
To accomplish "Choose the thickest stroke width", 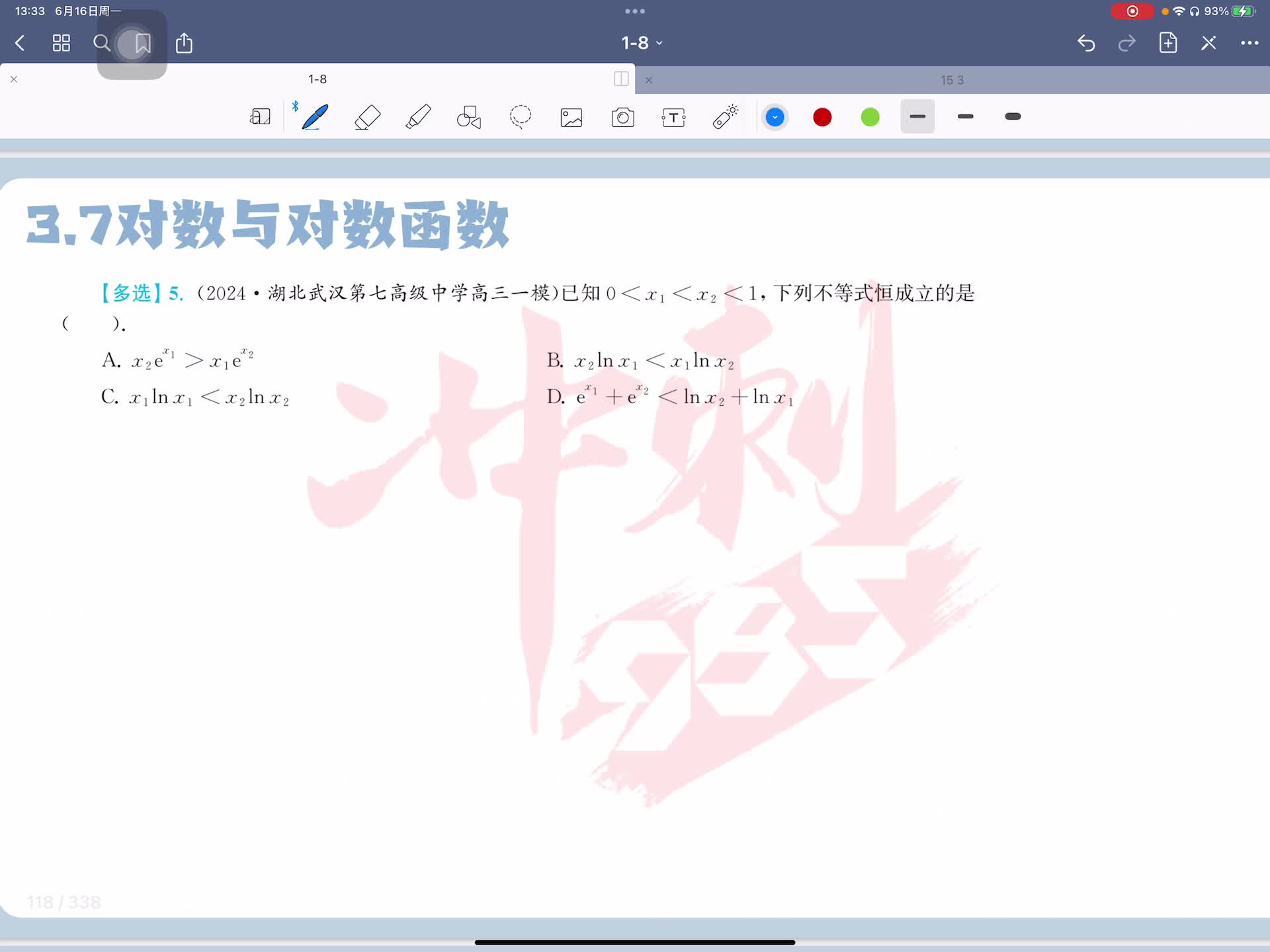I will pyautogui.click(x=1012, y=117).
